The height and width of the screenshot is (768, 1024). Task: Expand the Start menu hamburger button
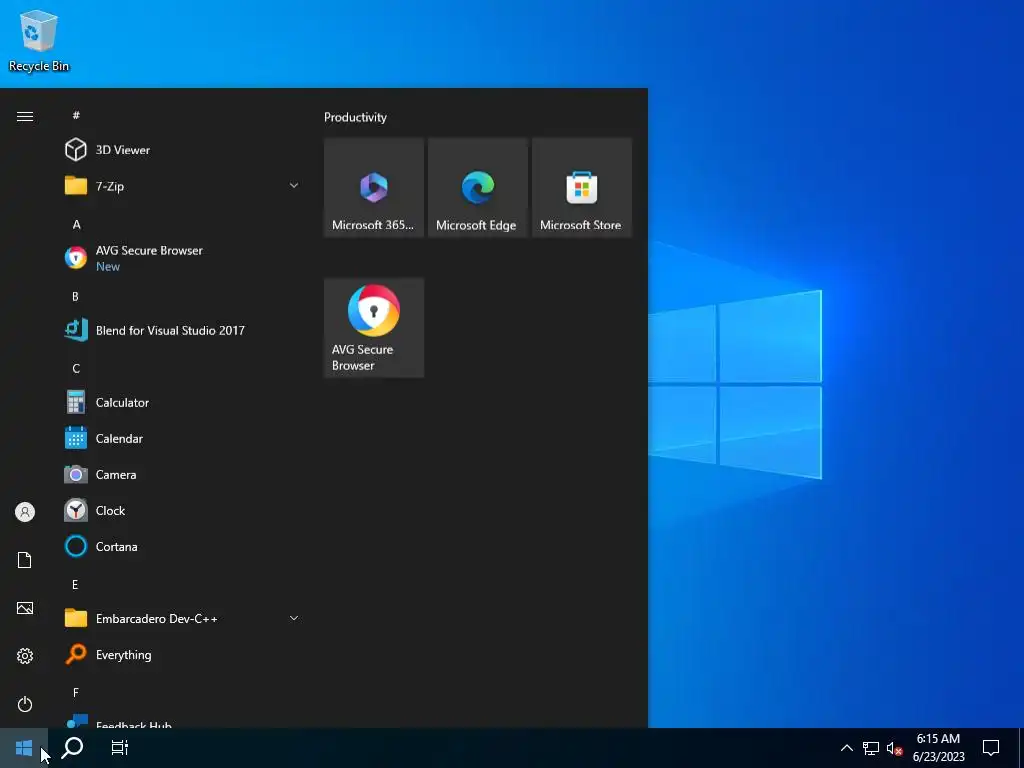click(25, 117)
